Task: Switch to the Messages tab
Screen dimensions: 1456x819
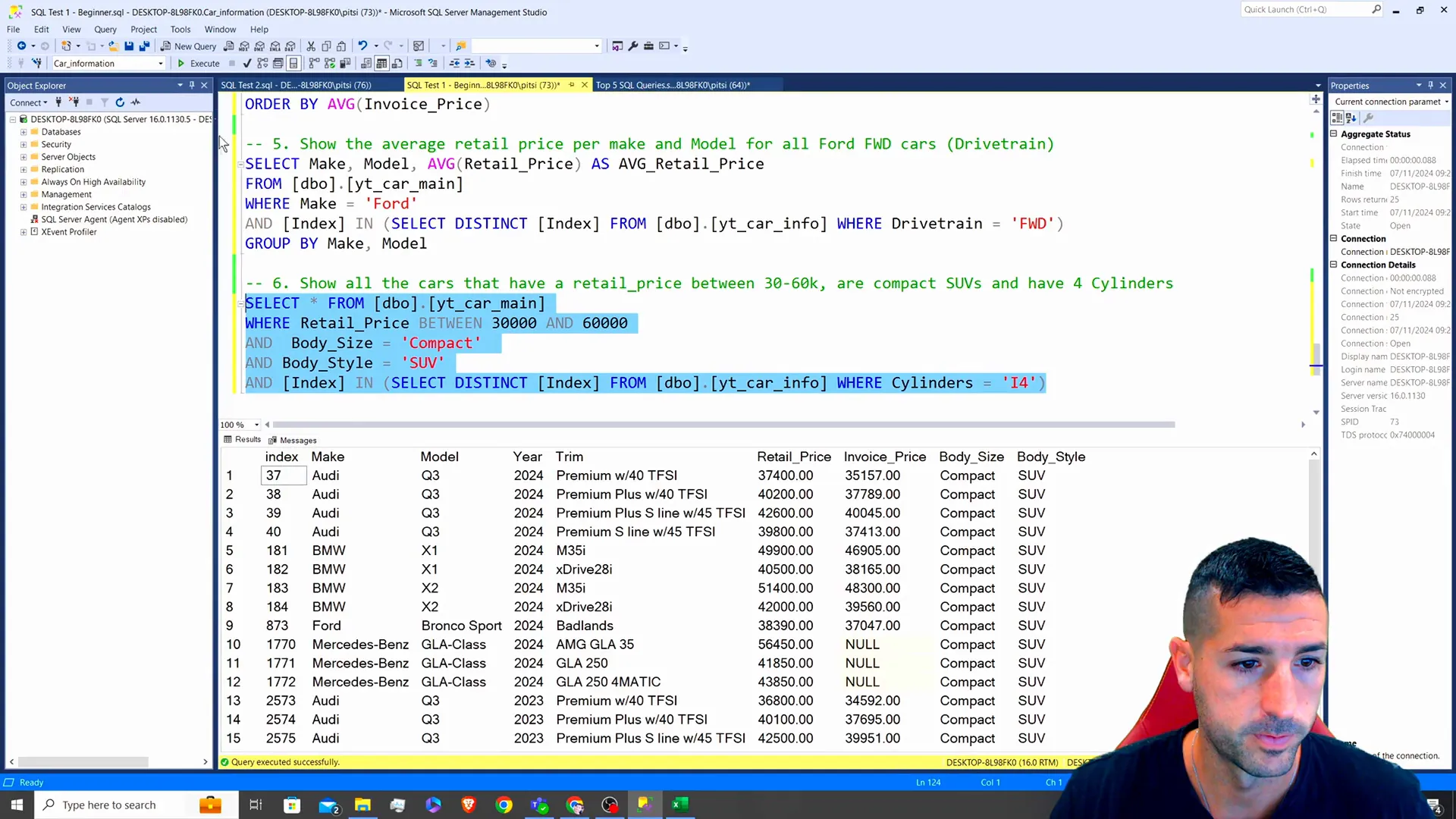Action: [x=299, y=440]
